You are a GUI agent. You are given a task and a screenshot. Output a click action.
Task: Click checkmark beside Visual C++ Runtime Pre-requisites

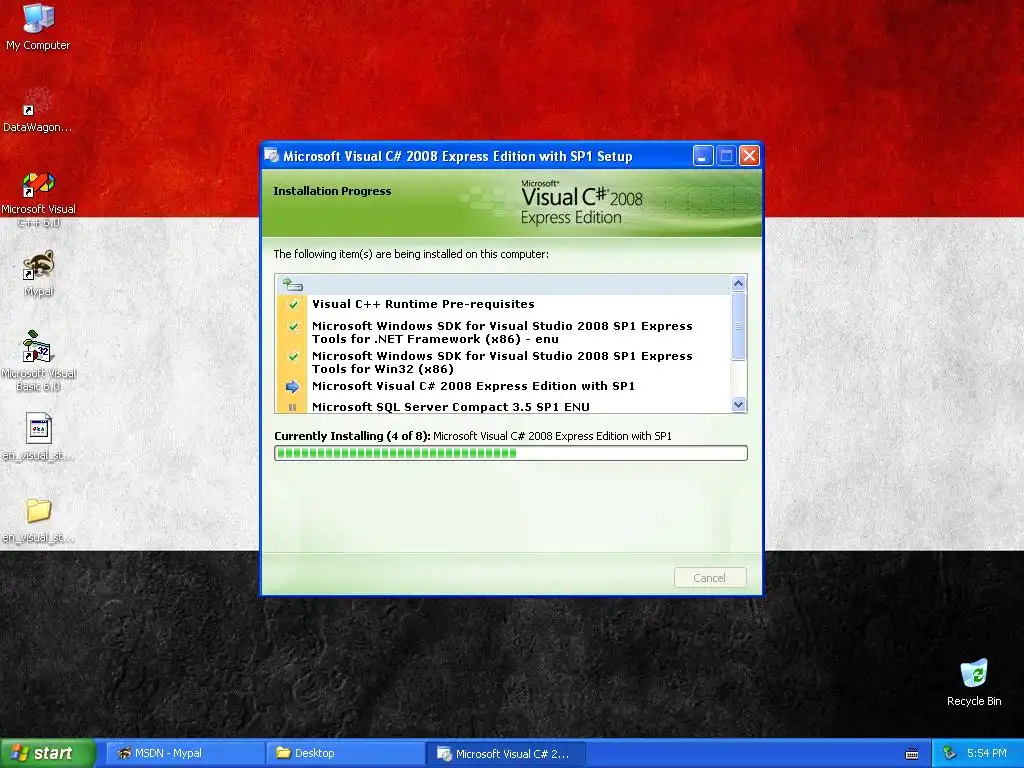pos(293,304)
